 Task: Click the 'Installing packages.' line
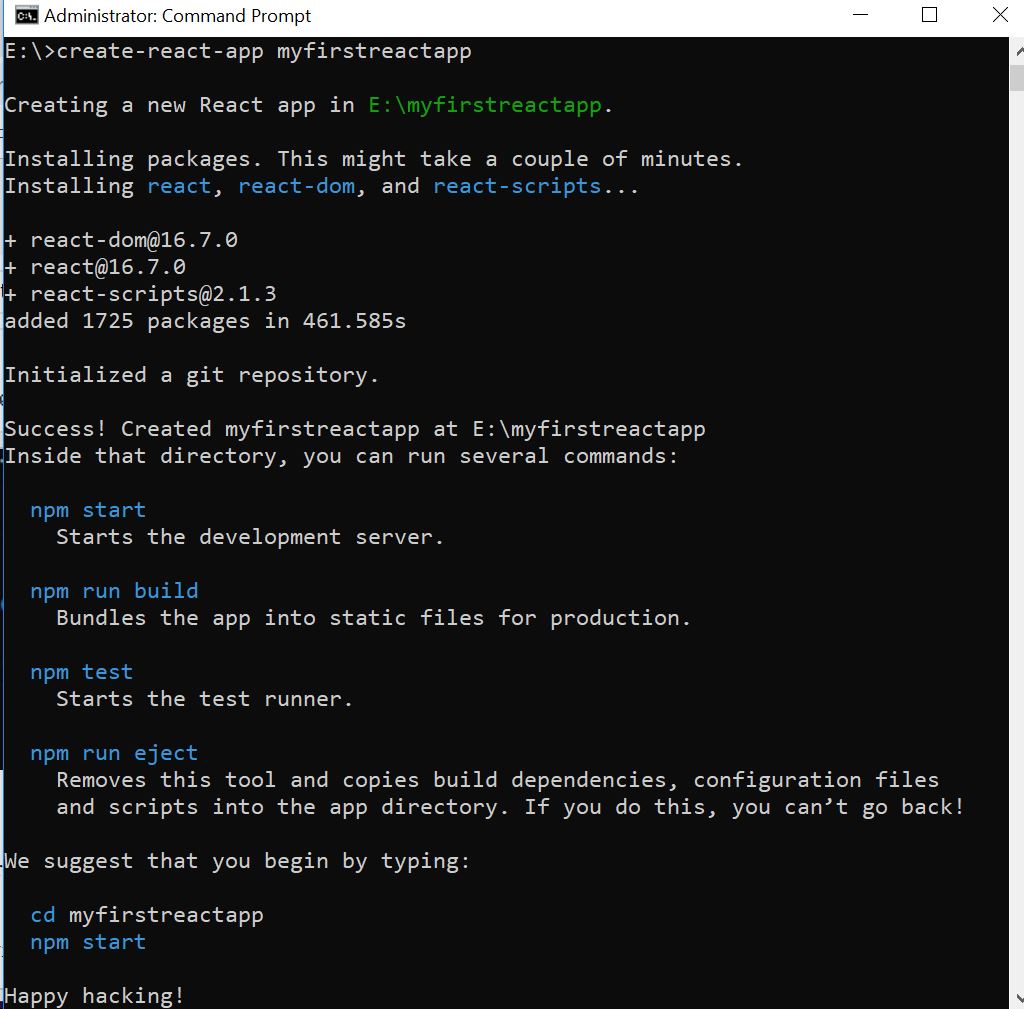coord(374,159)
